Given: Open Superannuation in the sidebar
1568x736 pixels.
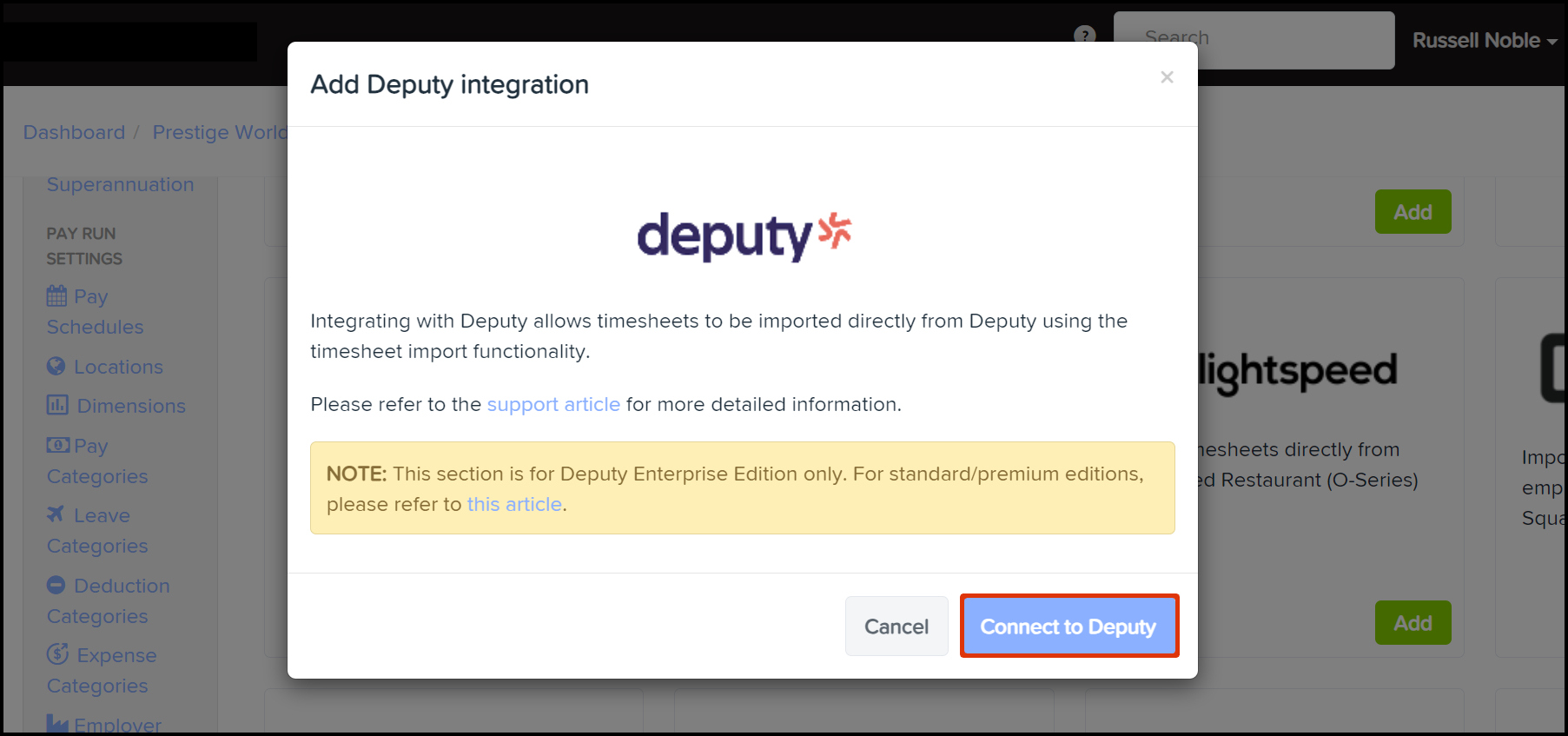Looking at the screenshot, I should 120,185.
